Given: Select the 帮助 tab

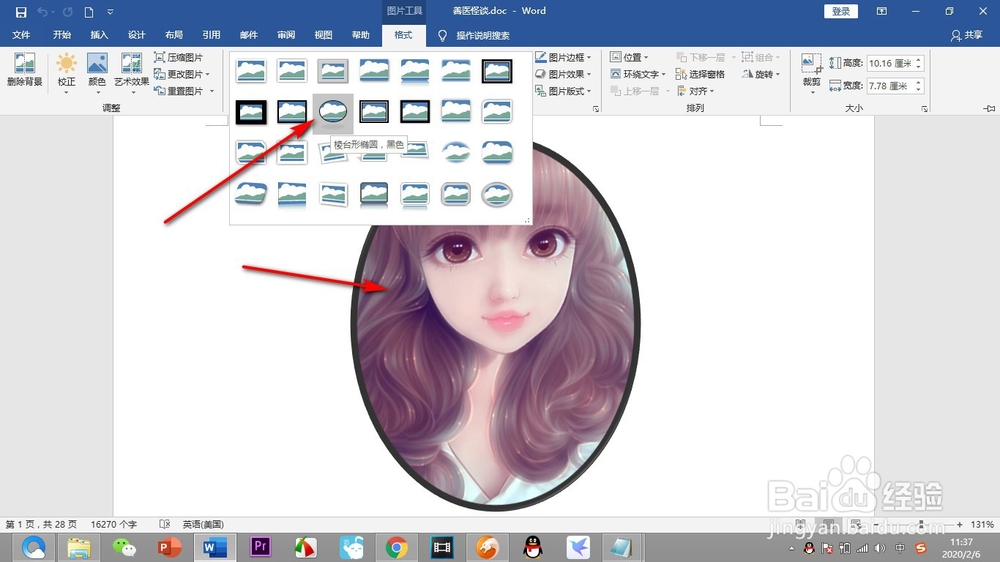Looking at the screenshot, I should tap(360, 35).
